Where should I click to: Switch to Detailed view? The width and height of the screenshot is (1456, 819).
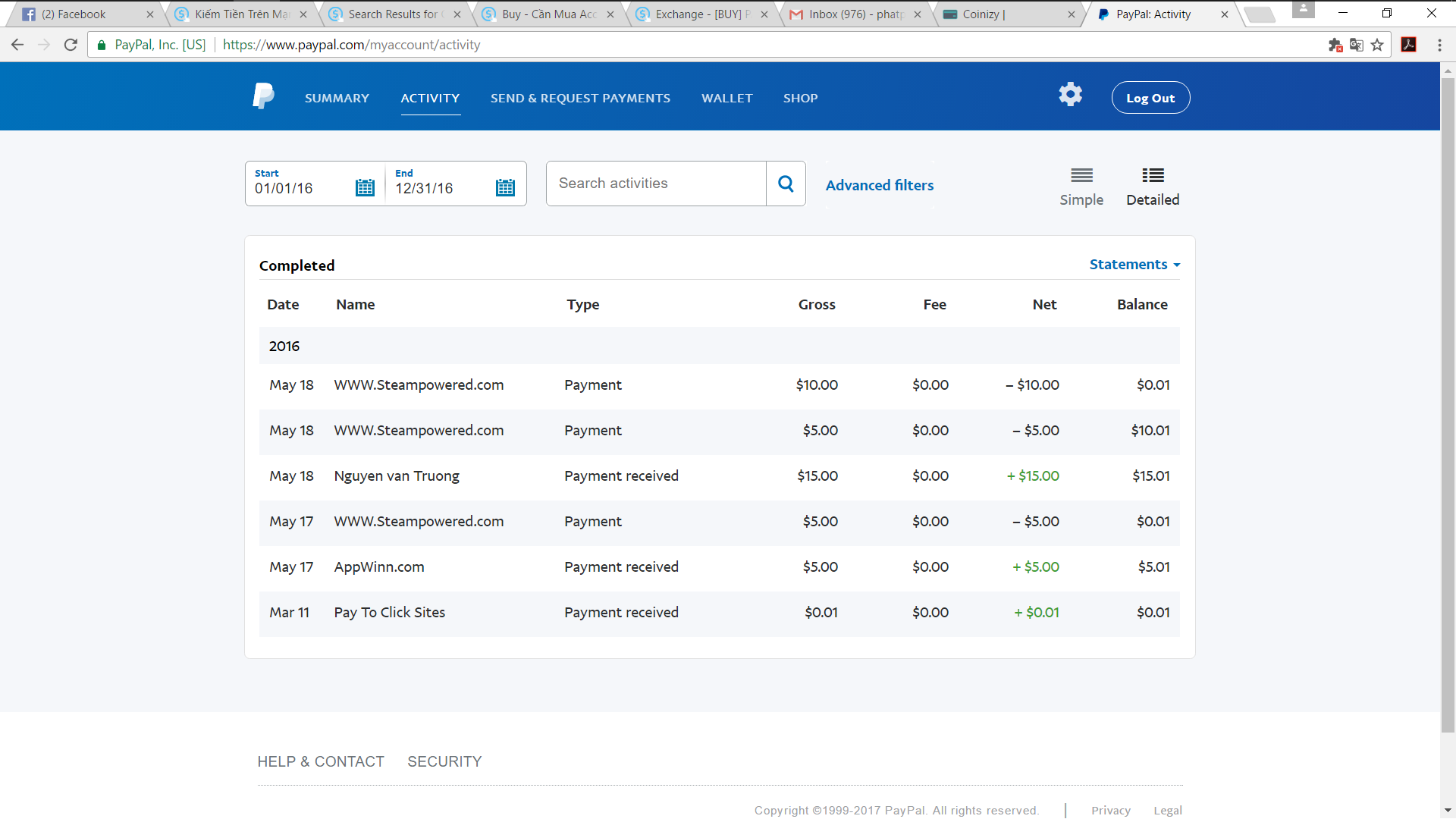coord(1152,187)
